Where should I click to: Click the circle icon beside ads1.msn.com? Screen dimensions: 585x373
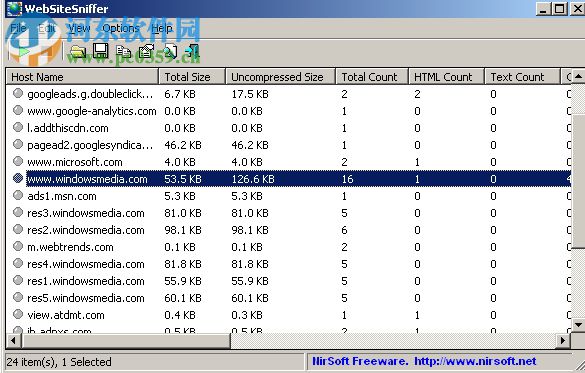pos(18,195)
